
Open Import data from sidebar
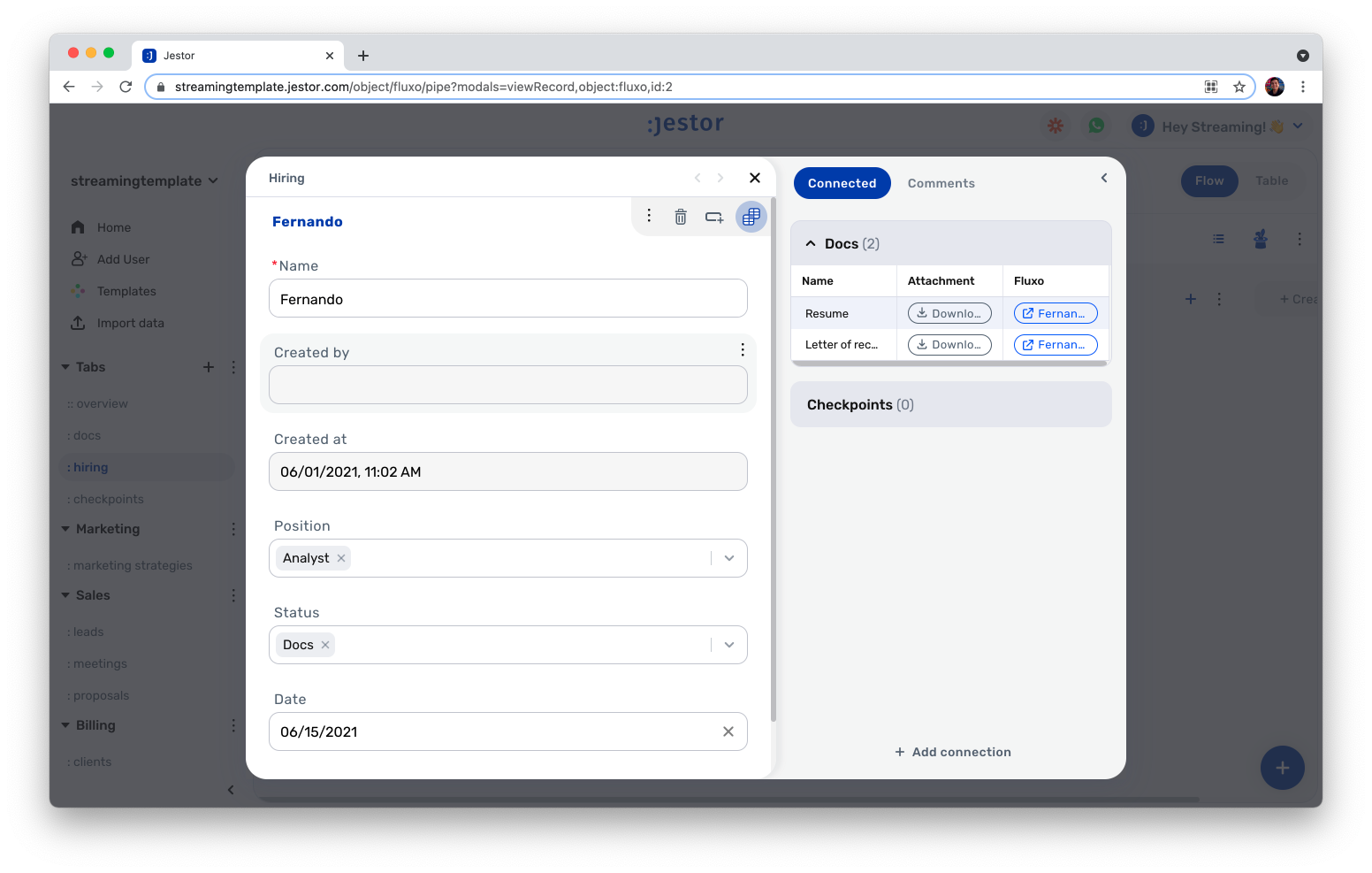131,323
